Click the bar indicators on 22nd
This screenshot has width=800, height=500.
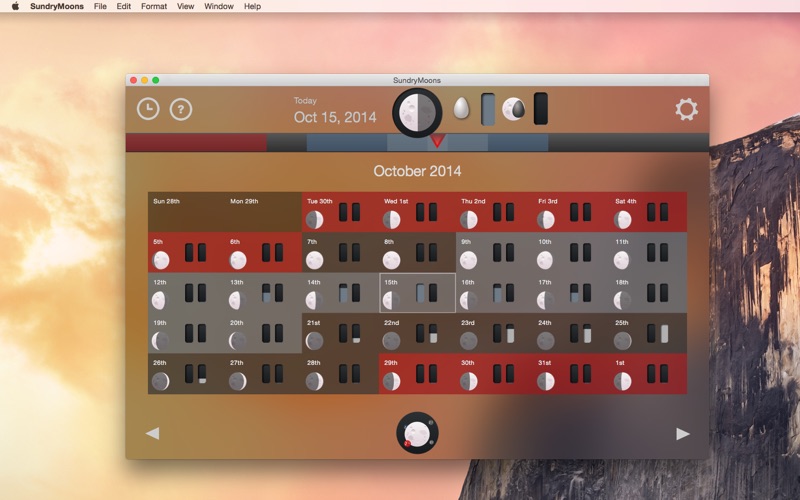pyautogui.click(x=427, y=333)
